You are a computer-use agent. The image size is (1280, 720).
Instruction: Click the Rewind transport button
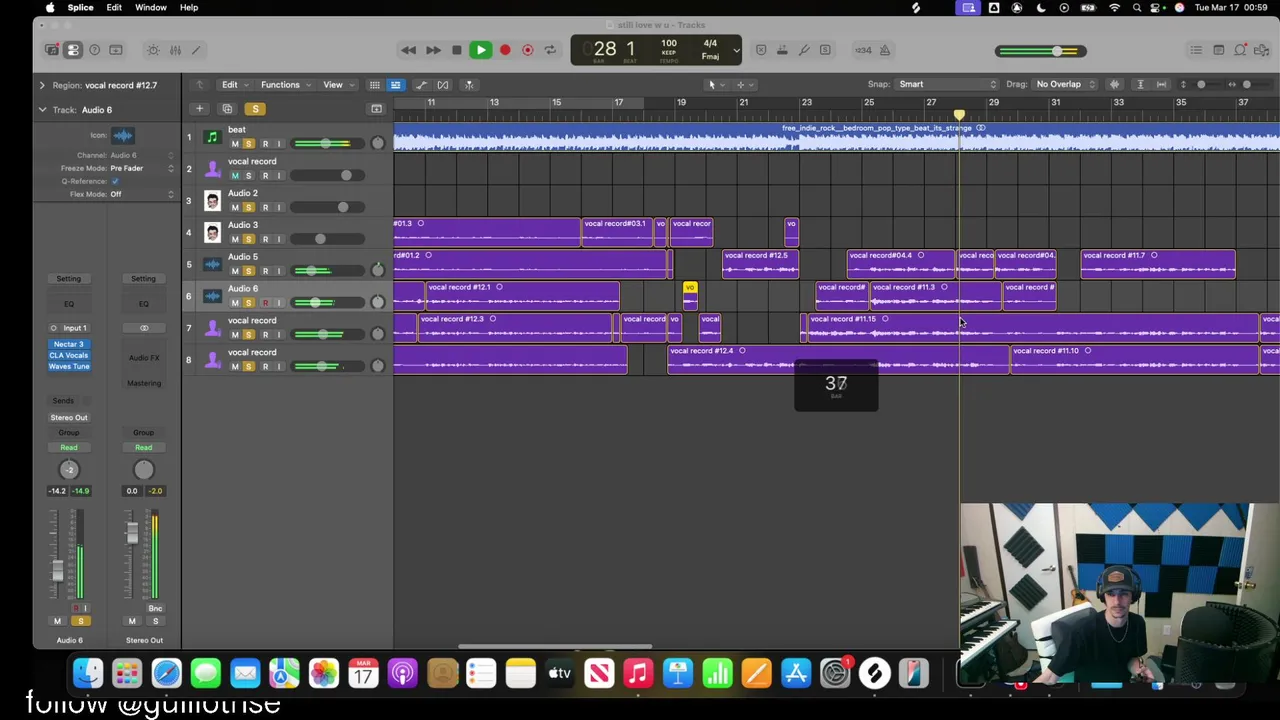pos(408,50)
